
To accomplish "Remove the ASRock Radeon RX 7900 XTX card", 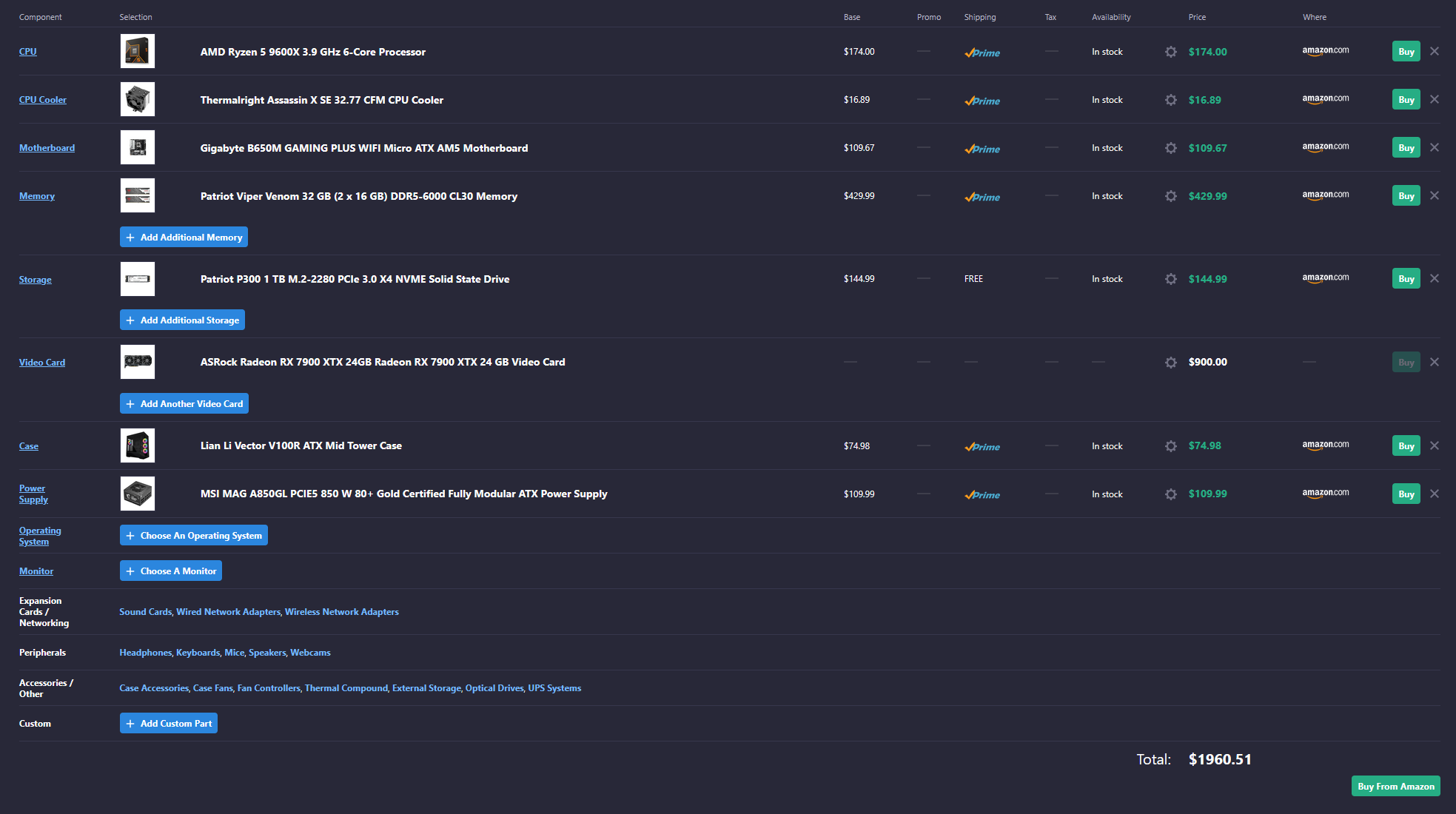I will click(1435, 362).
